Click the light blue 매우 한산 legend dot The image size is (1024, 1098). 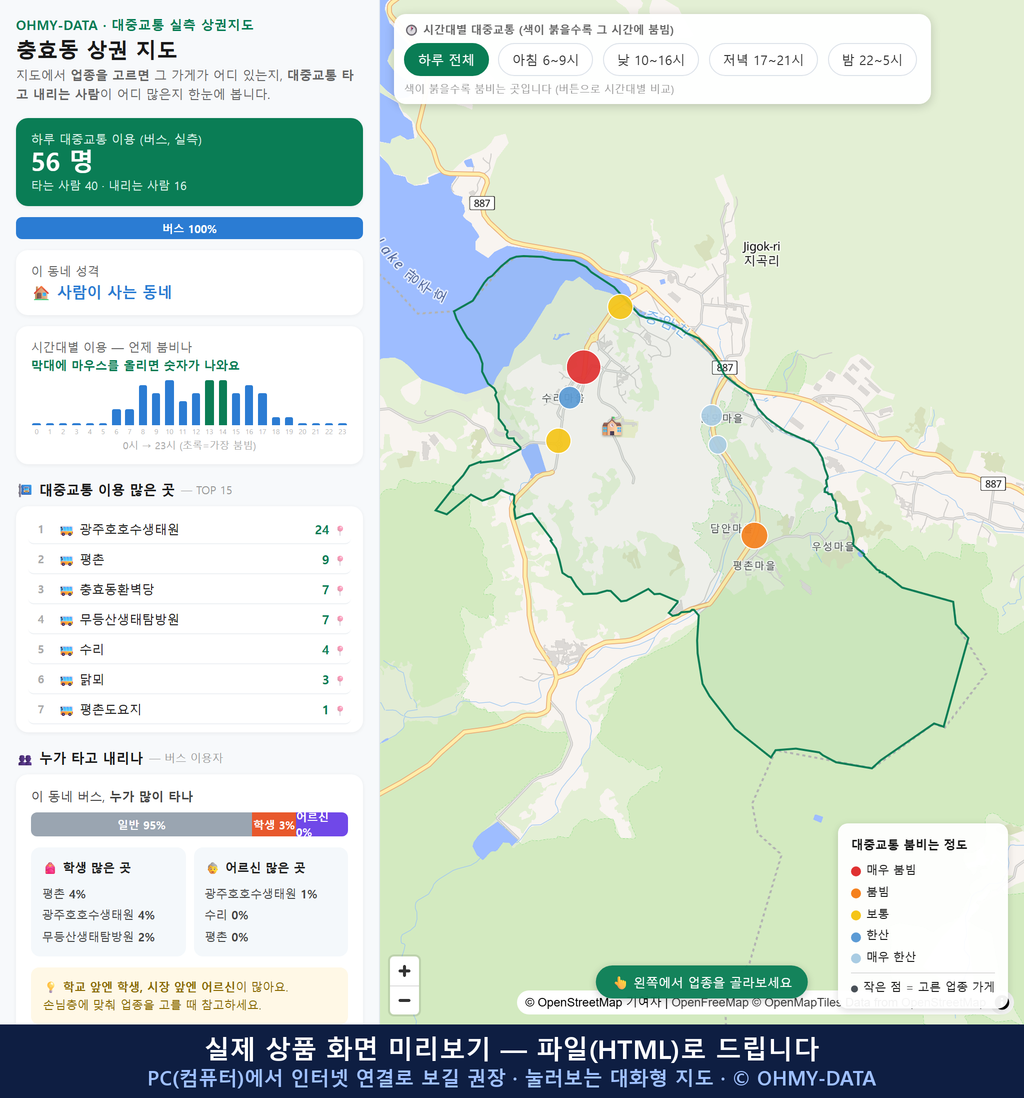pos(855,958)
